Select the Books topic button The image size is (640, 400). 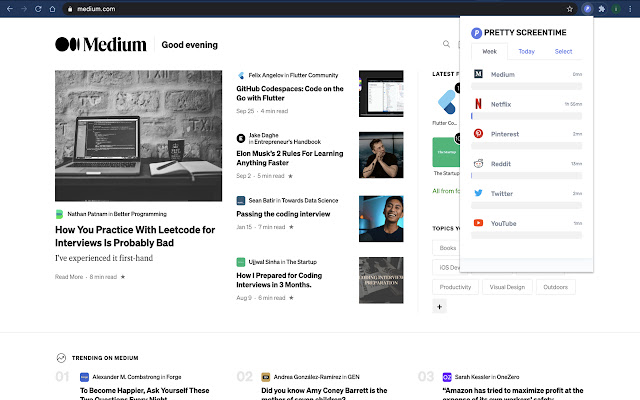(x=446, y=248)
